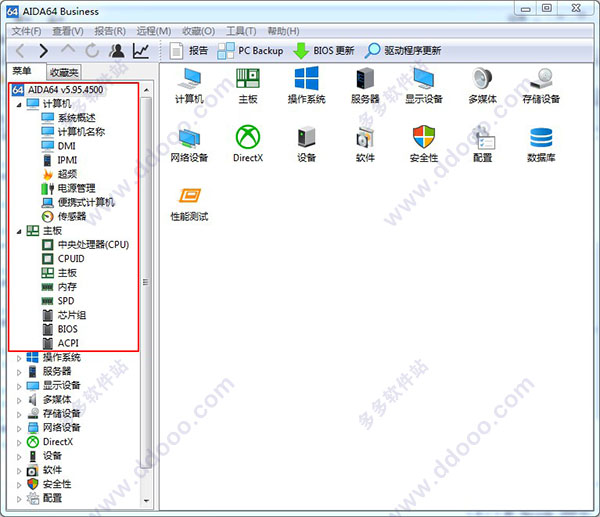Expand the 显示设备 tree node
This screenshot has width=600, height=517.
tap(19, 387)
